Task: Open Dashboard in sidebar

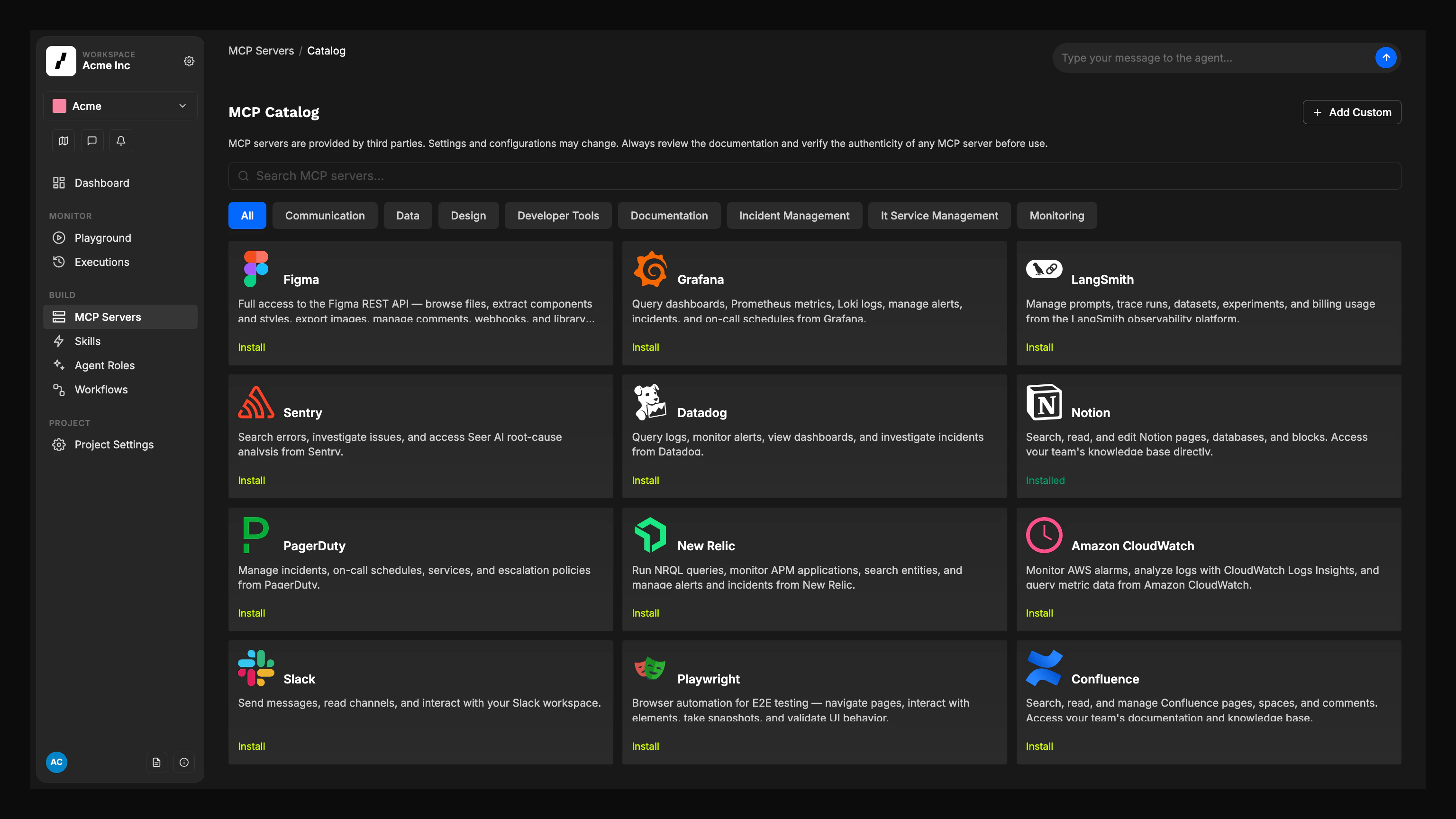Action: (x=120, y=182)
